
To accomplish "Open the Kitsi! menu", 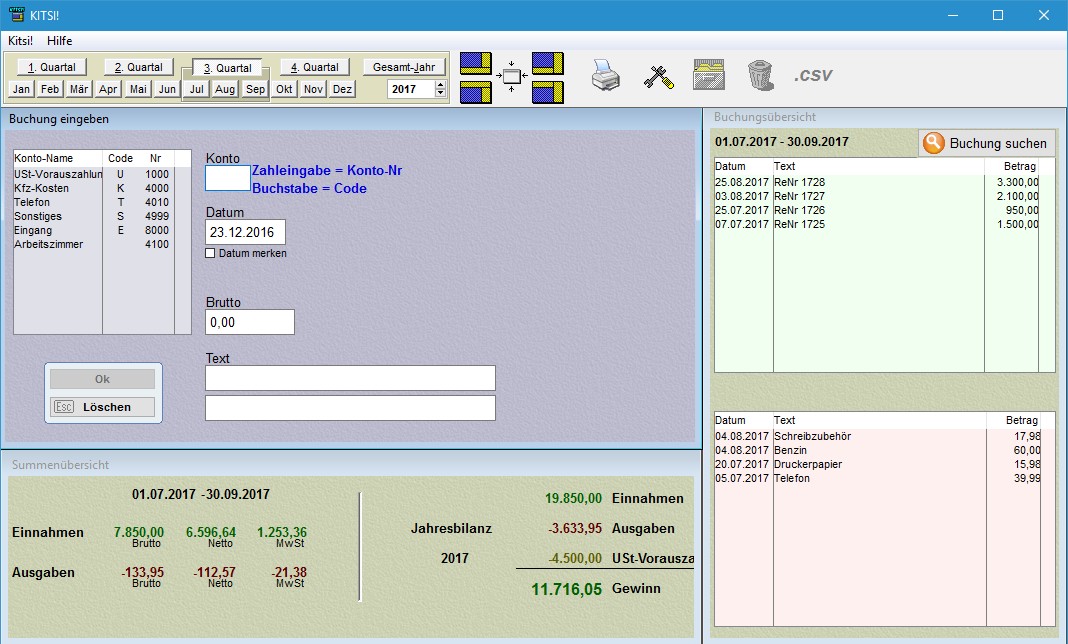I will pos(20,40).
